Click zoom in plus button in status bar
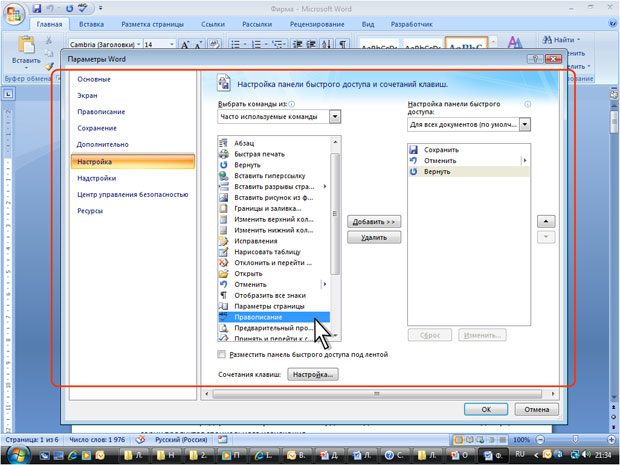This screenshot has height=465, width=620. (x=611, y=440)
